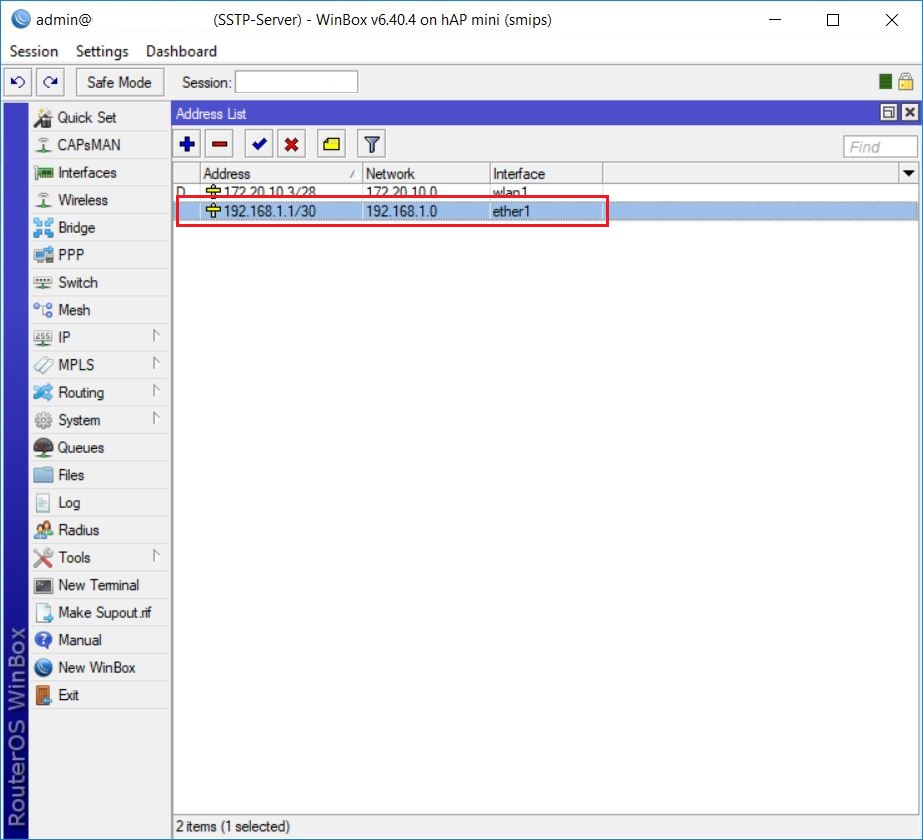Click the Redo arrow icon
Image resolution: width=923 pixels, height=840 pixels.
tap(51, 82)
